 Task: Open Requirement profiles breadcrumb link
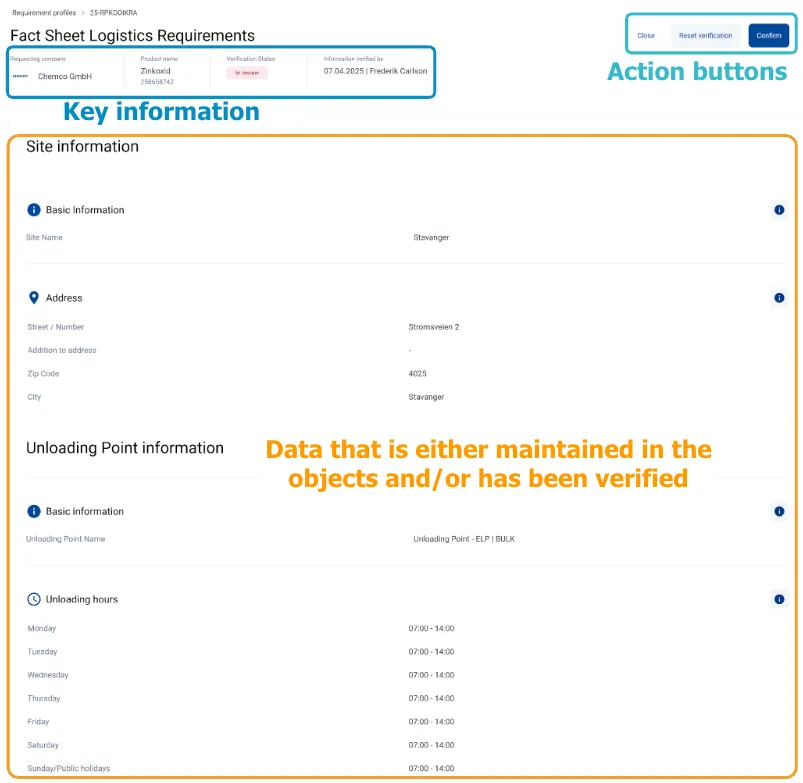point(44,13)
